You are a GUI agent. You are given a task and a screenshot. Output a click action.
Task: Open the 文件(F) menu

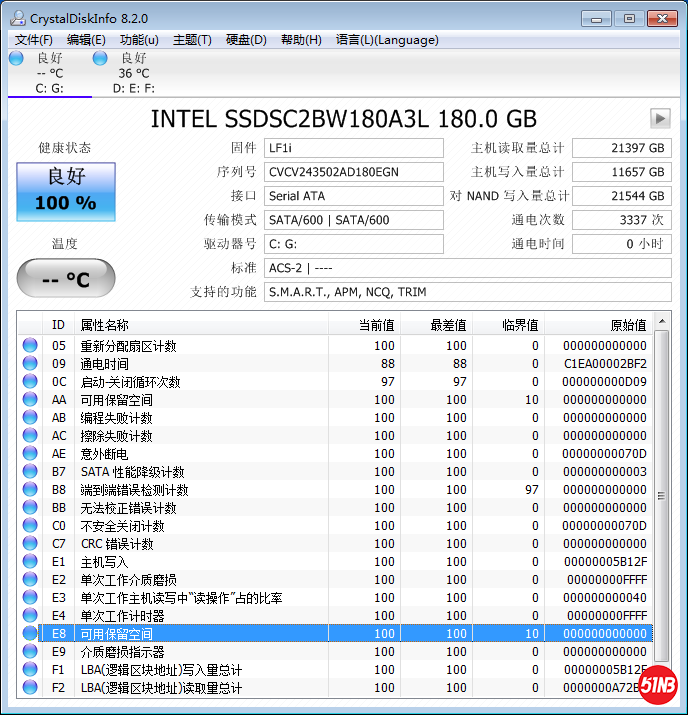click(x=33, y=40)
